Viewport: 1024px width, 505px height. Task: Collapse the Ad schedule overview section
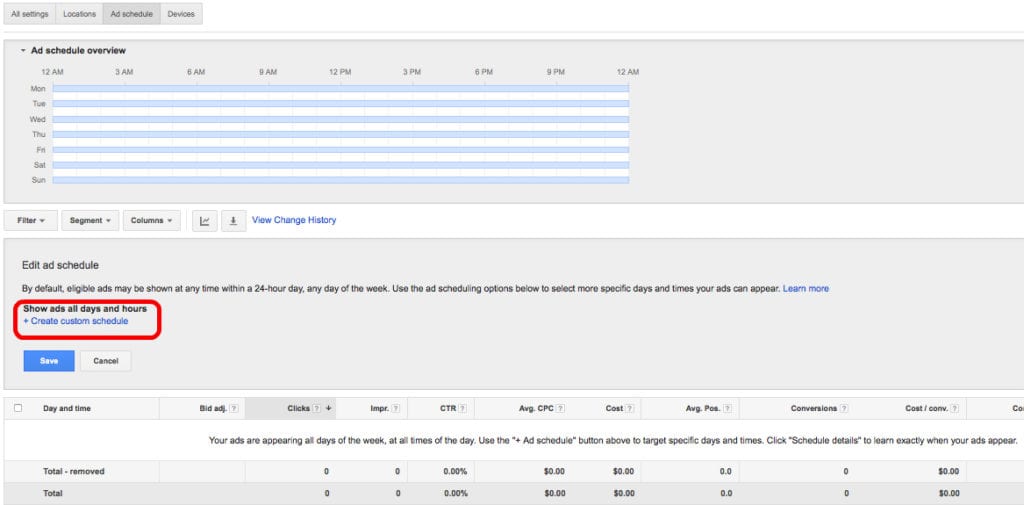pyautogui.click(x=24, y=50)
